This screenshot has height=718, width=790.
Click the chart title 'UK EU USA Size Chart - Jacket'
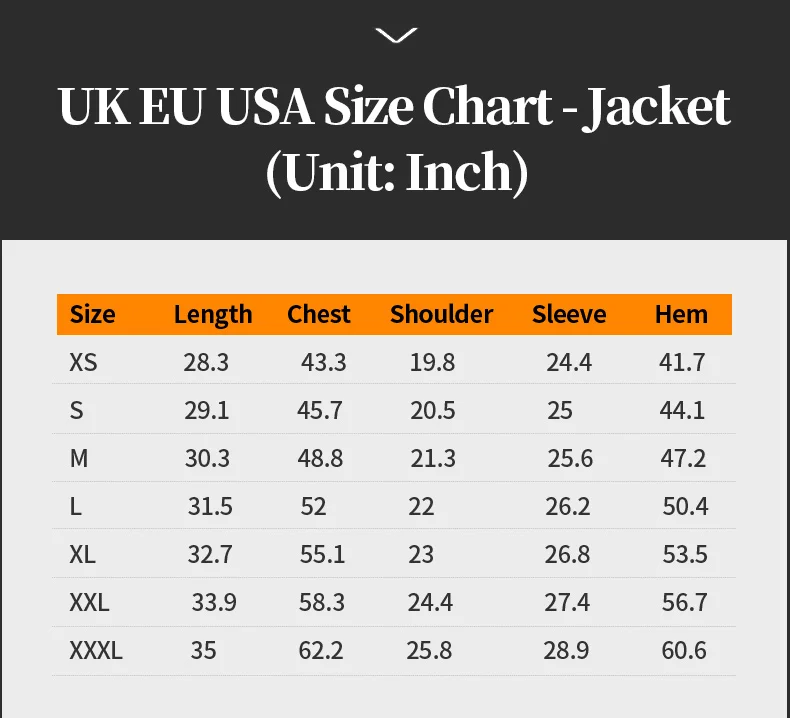point(395,107)
